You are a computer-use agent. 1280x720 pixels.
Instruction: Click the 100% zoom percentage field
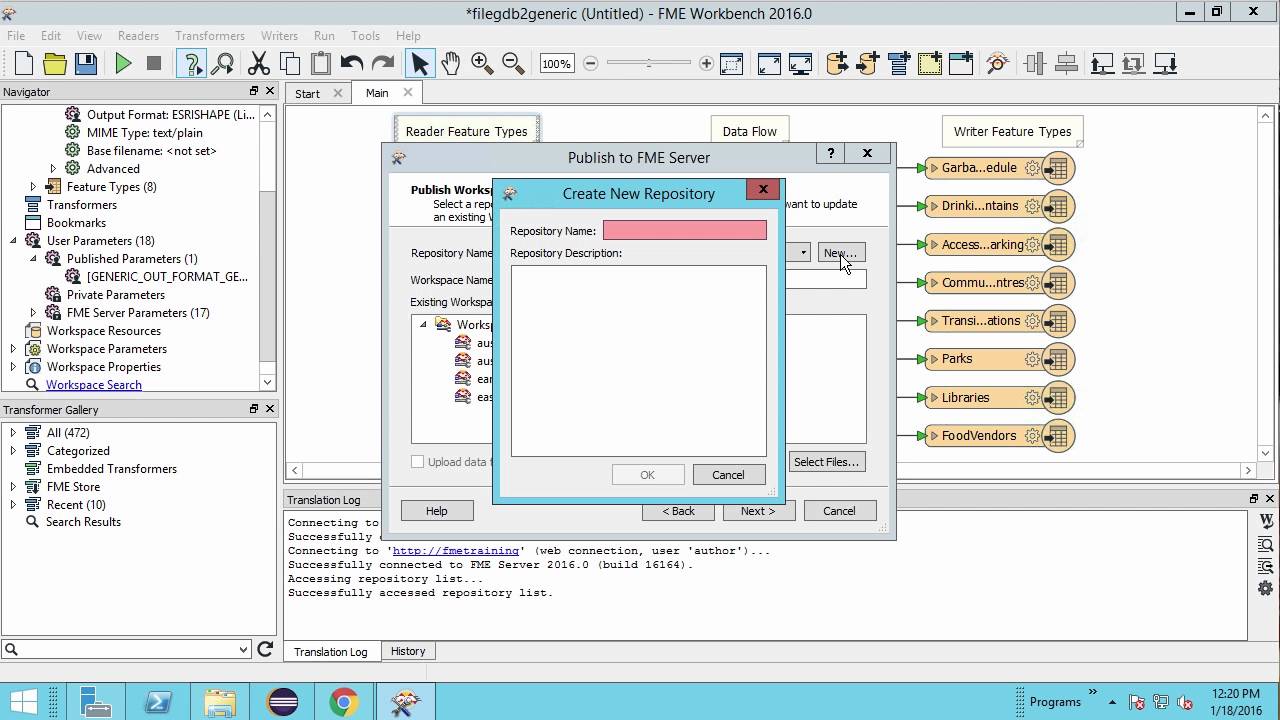557,64
